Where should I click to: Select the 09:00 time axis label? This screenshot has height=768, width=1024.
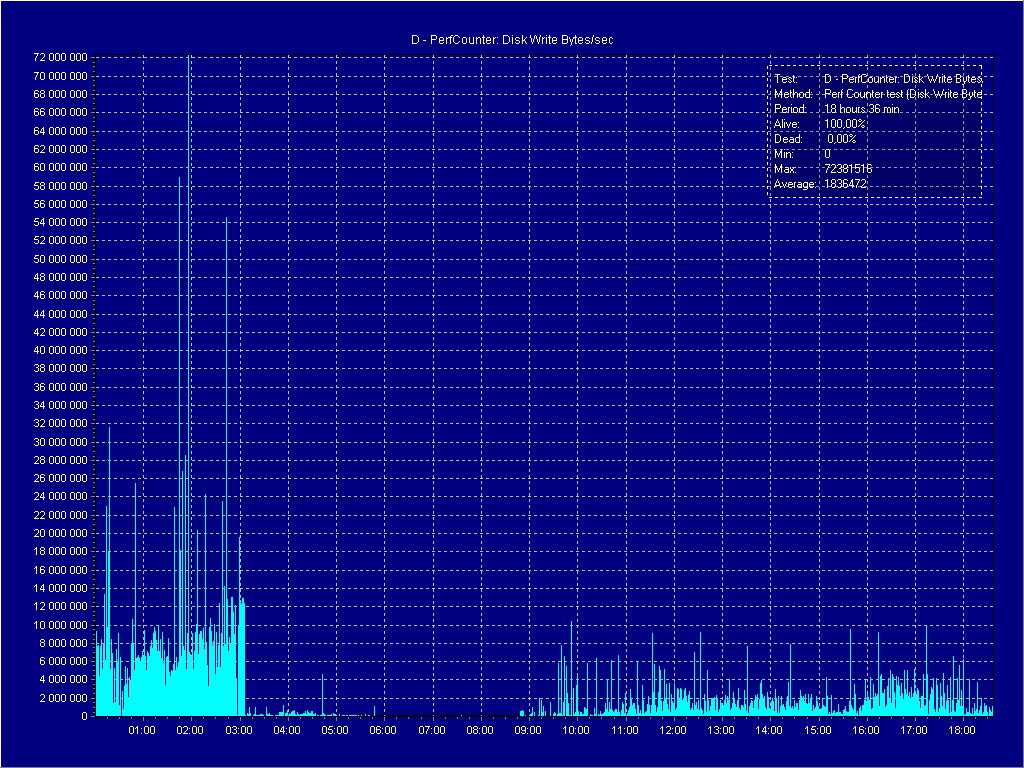tap(528, 731)
